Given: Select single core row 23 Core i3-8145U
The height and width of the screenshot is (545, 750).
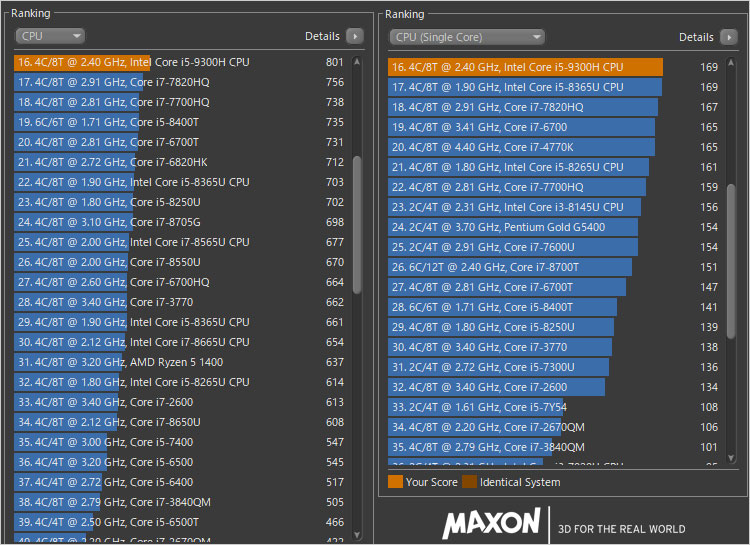Looking at the screenshot, I should [554, 208].
